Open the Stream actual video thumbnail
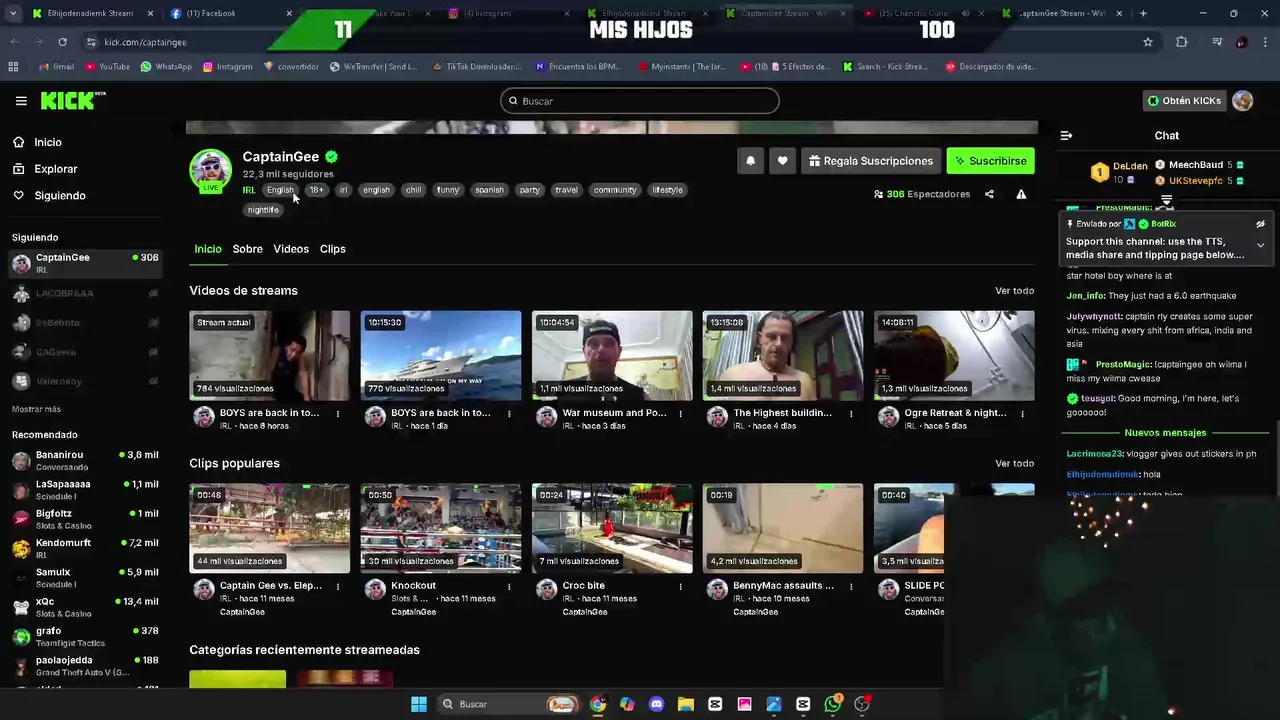 pos(270,355)
